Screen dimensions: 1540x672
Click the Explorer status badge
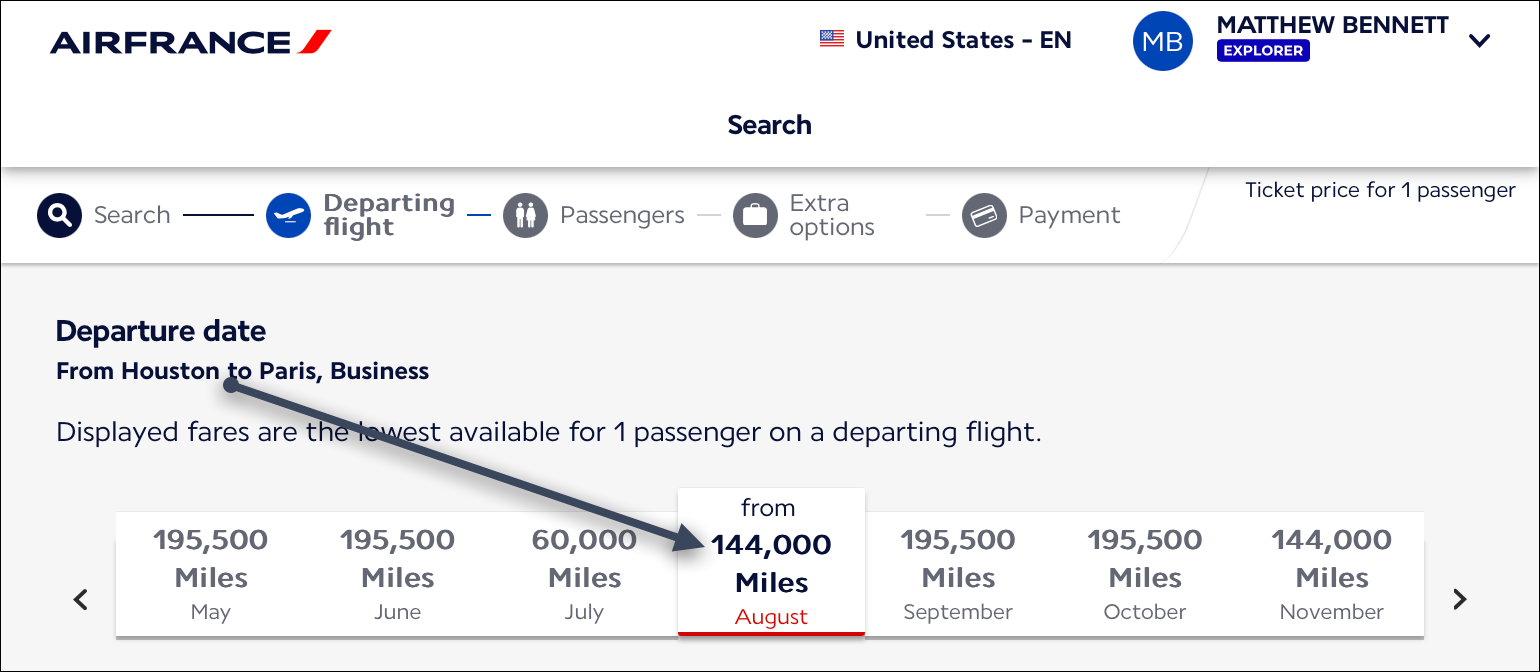[1262, 50]
